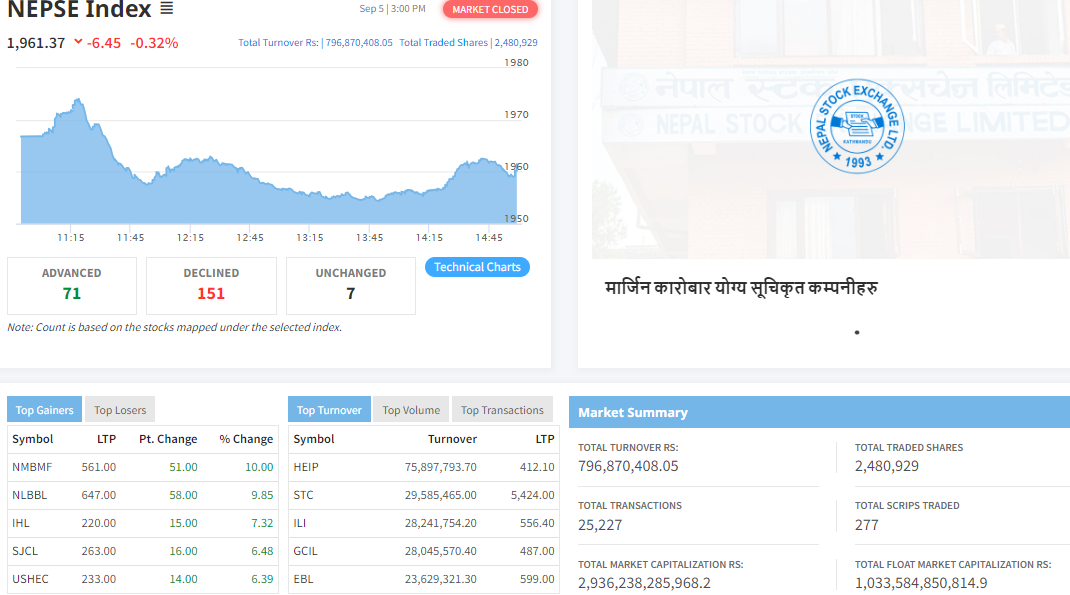Click the Turnover column header
The width and height of the screenshot is (1070, 595).
(x=452, y=439)
